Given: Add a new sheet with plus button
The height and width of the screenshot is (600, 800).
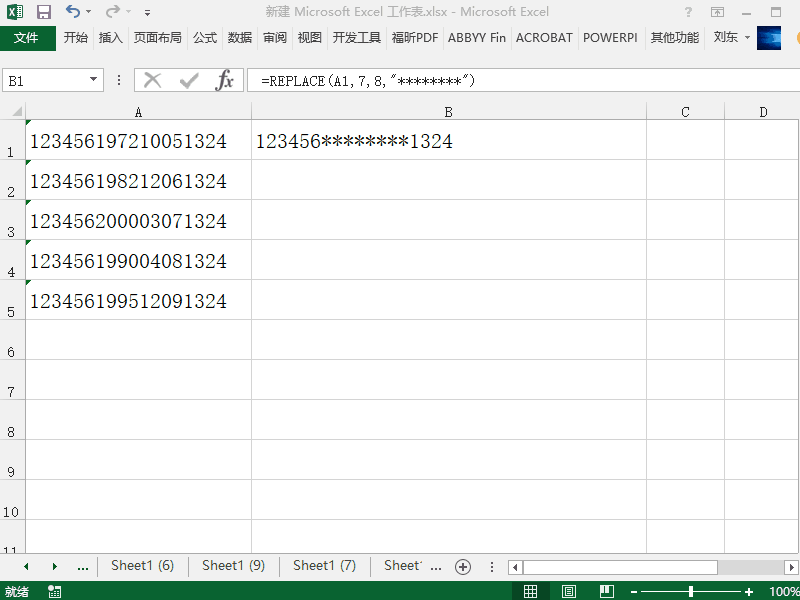Looking at the screenshot, I should coord(463,567).
